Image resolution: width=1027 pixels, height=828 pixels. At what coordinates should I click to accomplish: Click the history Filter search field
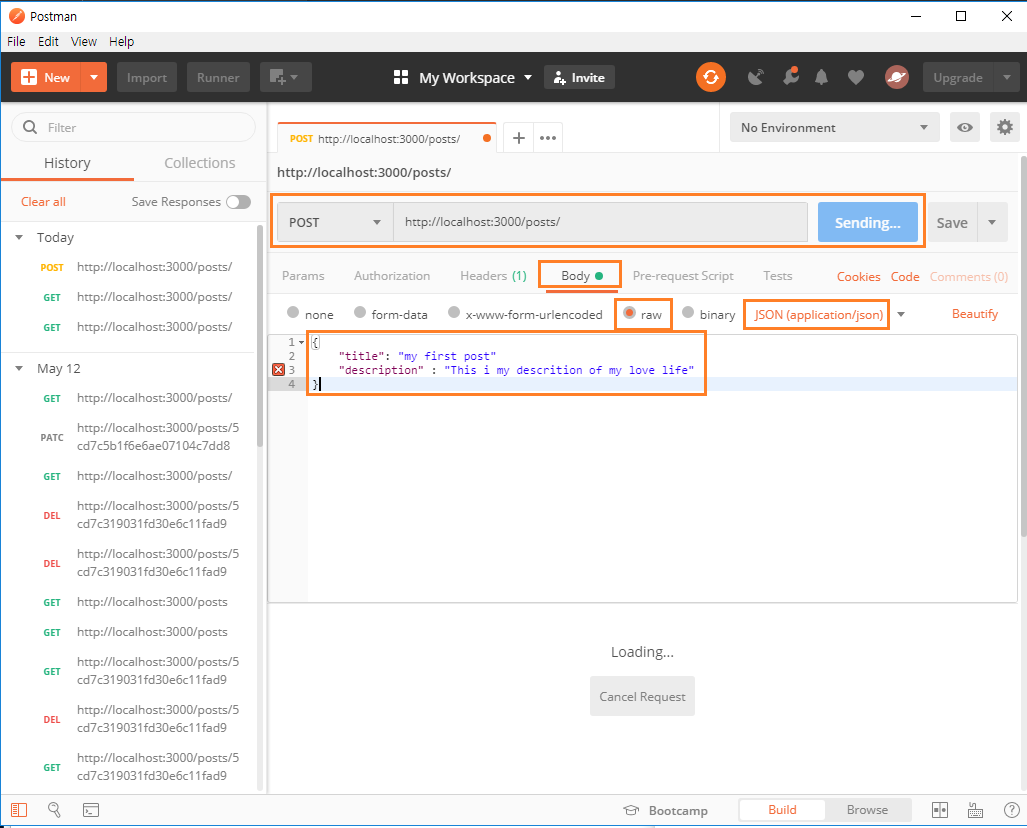point(134,127)
